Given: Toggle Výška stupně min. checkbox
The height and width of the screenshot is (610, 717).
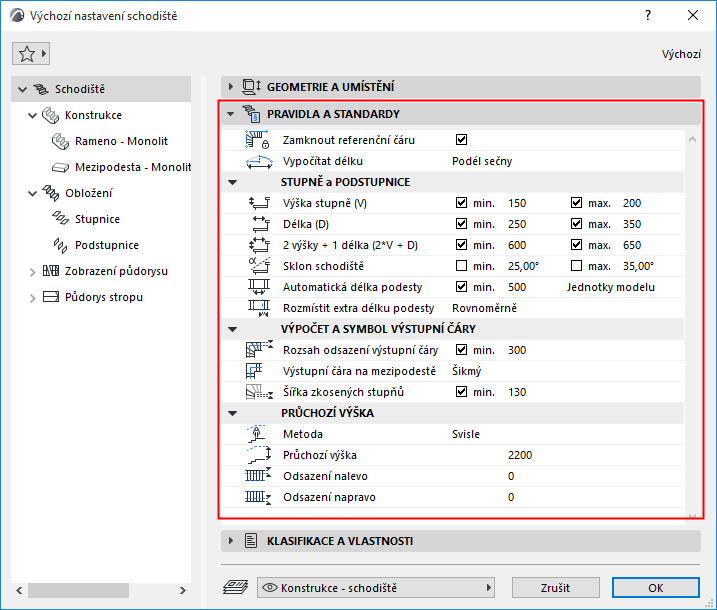Looking at the screenshot, I should 461,203.
